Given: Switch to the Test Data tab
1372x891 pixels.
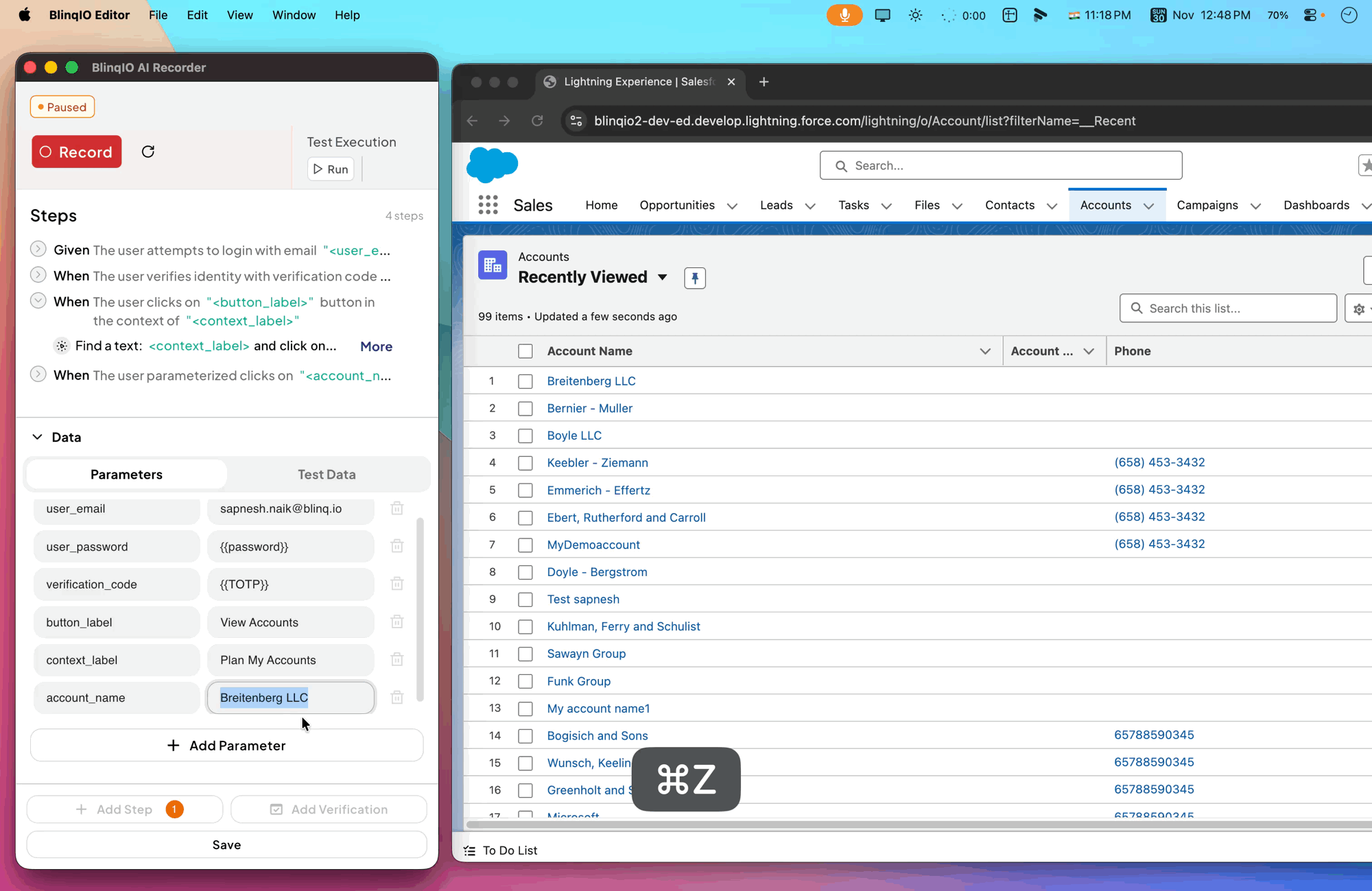Looking at the screenshot, I should (327, 474).
